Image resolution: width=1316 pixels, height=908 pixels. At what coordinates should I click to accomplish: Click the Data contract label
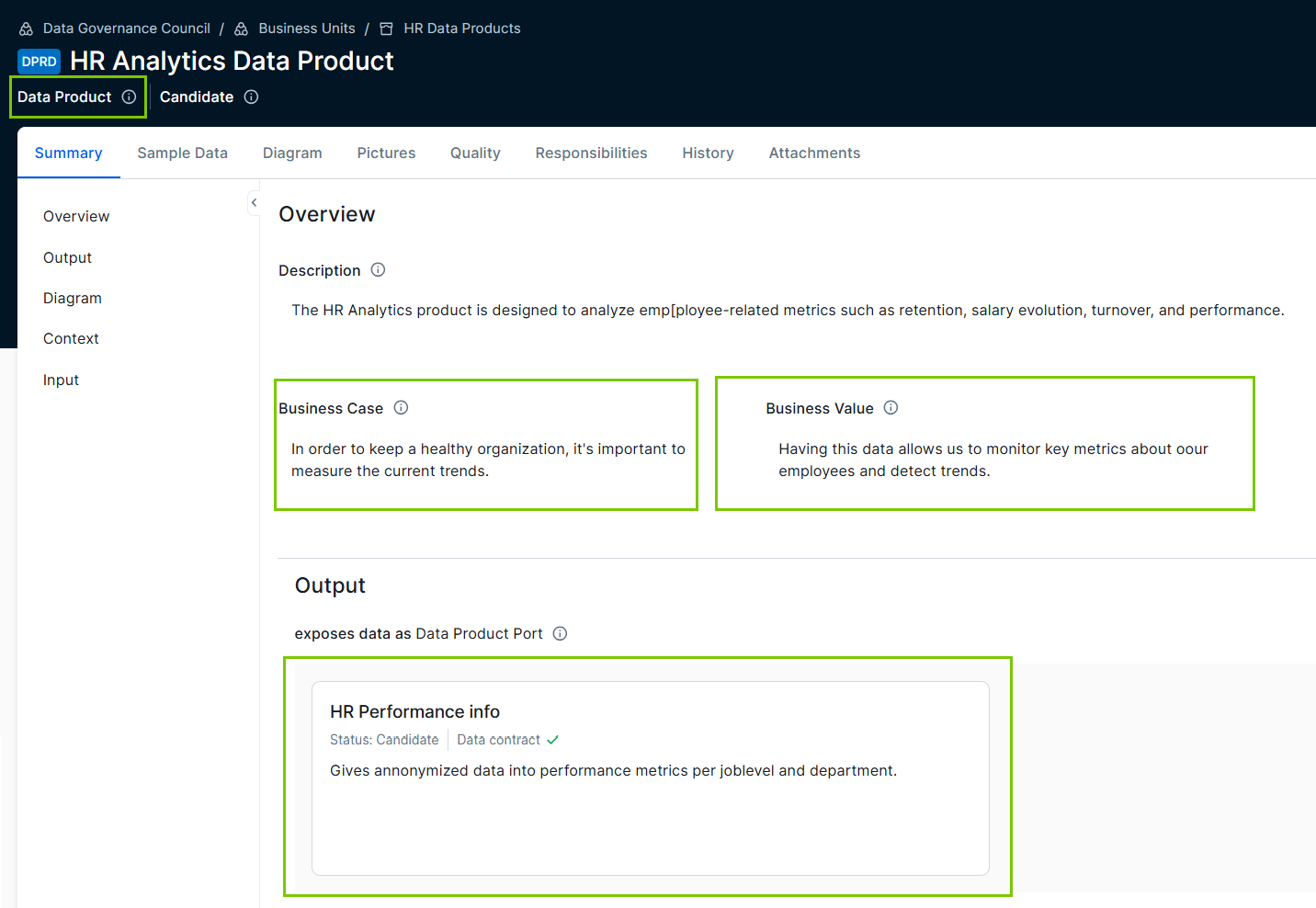point(498,740)
